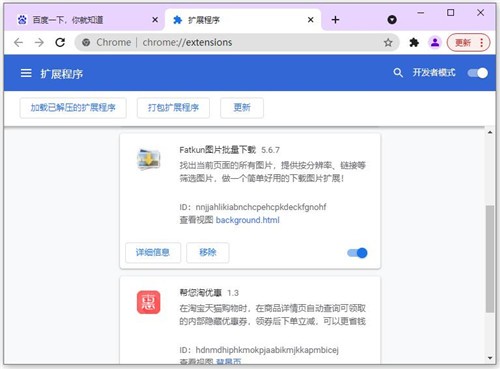Click the scrollbar down arrow
Screen dimensions: 500x369
coord(490,358)
